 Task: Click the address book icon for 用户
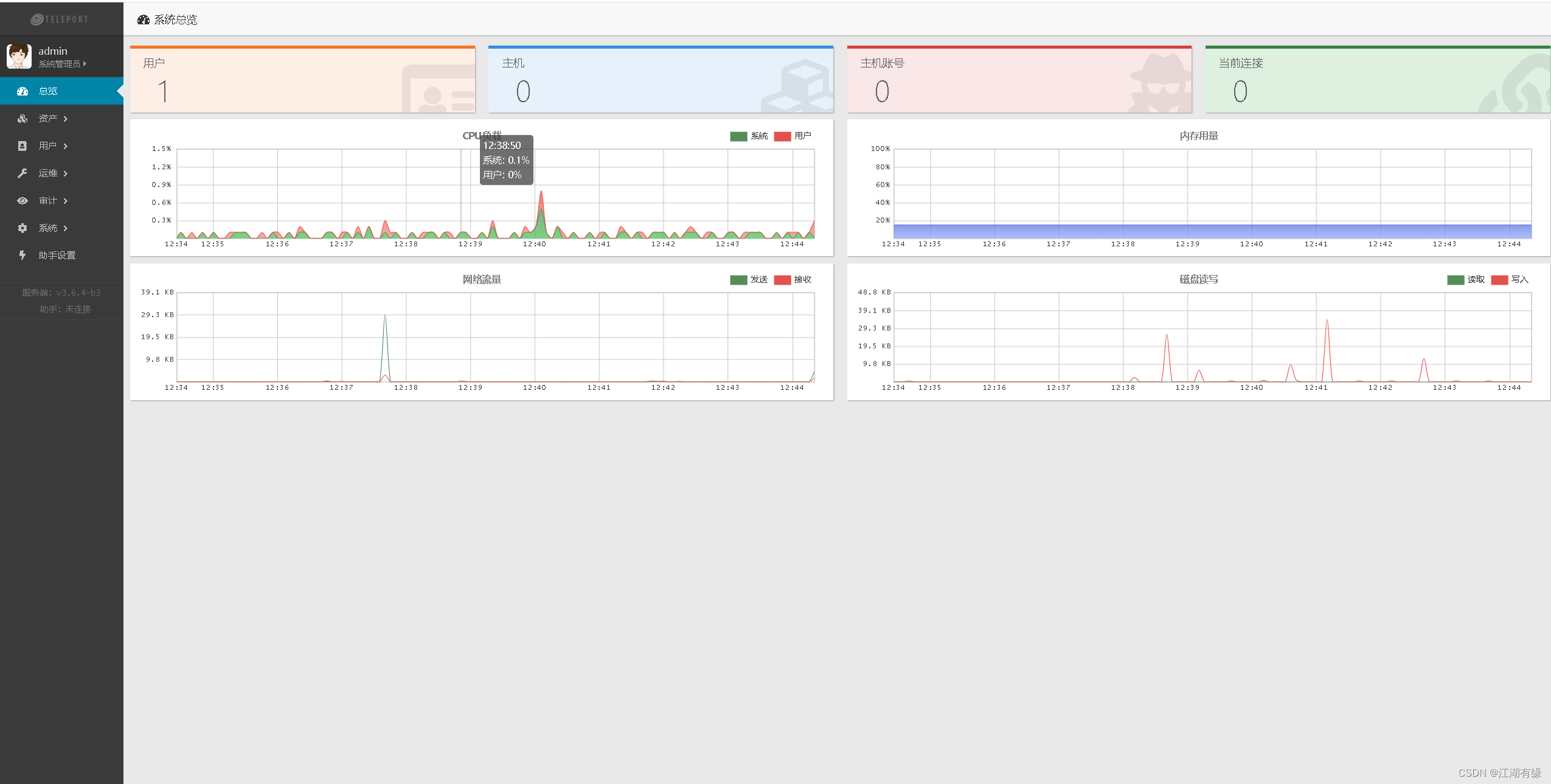[x=23, y=146]
